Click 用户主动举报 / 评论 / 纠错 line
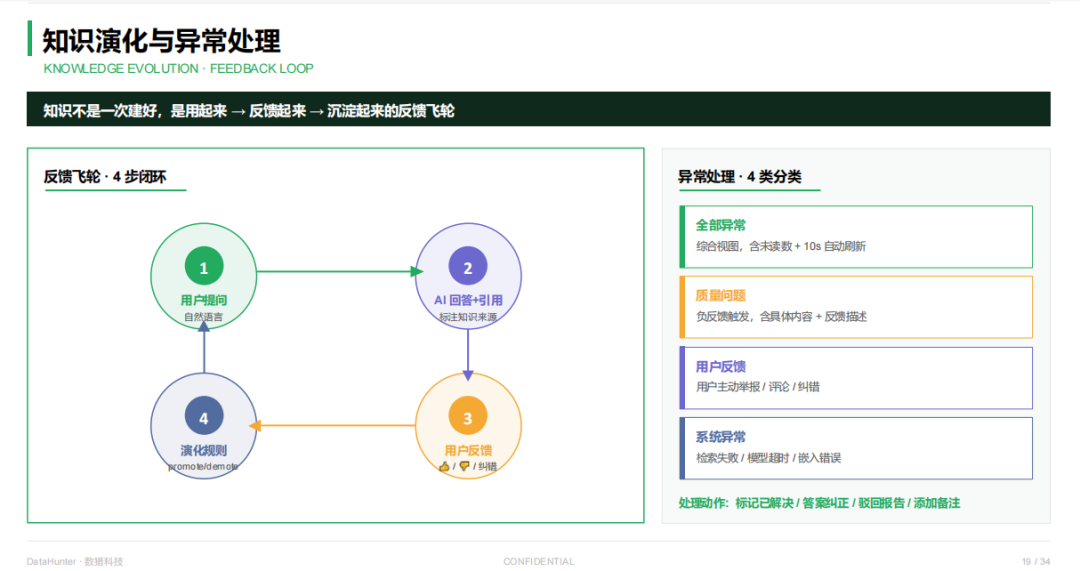Viewport: 1080px width, 571px height. pyautogui.click(x=758, y=386)
